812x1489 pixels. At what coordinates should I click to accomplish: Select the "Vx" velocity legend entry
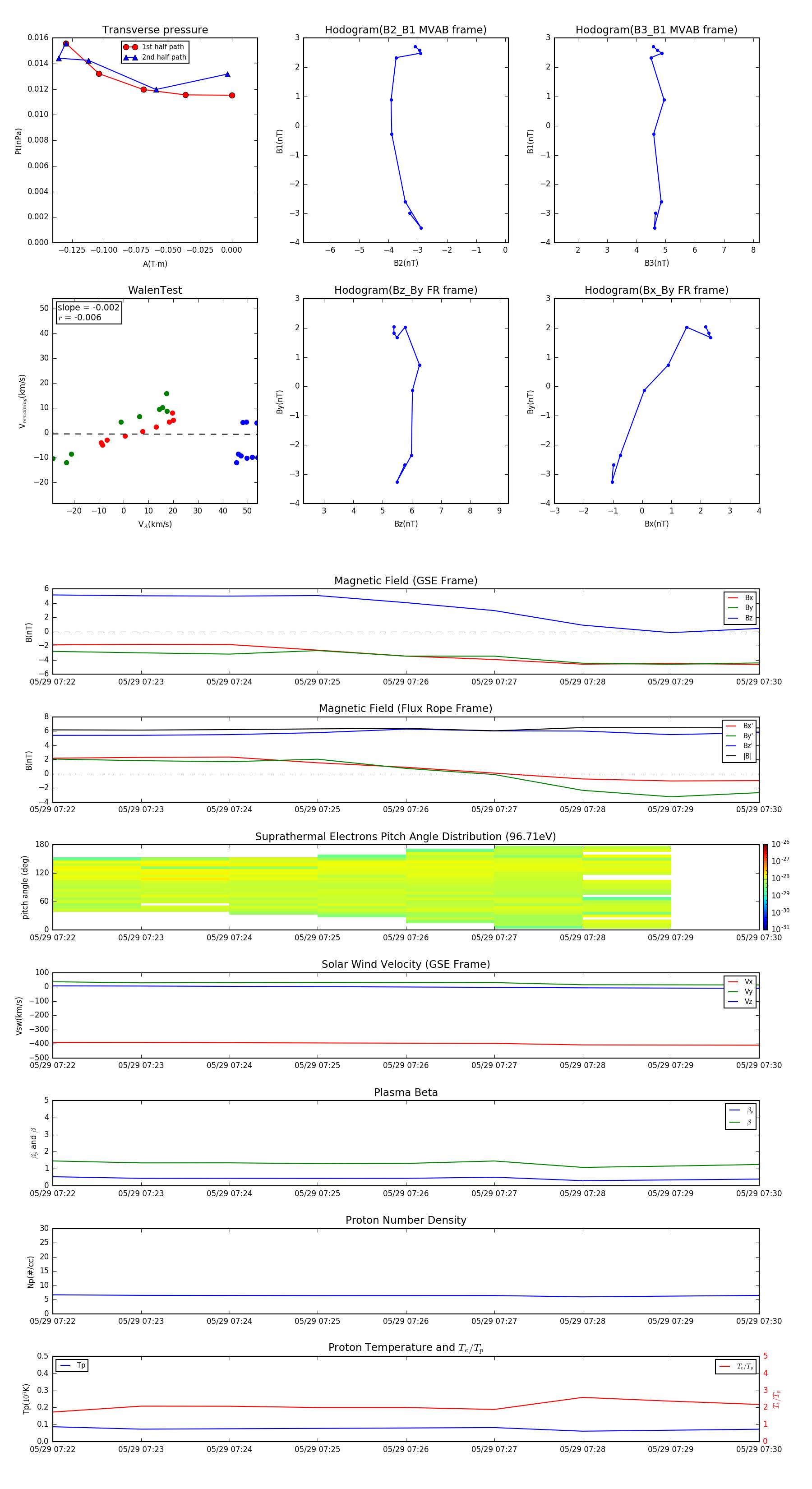(x=740, y=981)
